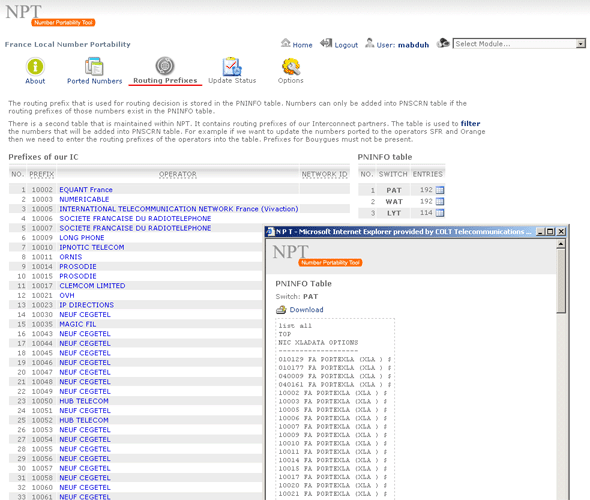Sort by PREFIX column header
Viewport: 590px width, 500px height.
(x=42, y=174)
